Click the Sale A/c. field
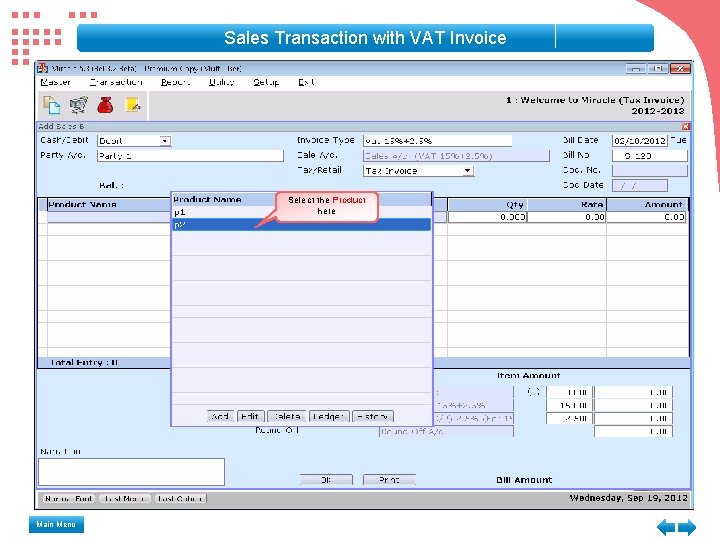The image size is (720, 540). [x=456, y=156]
